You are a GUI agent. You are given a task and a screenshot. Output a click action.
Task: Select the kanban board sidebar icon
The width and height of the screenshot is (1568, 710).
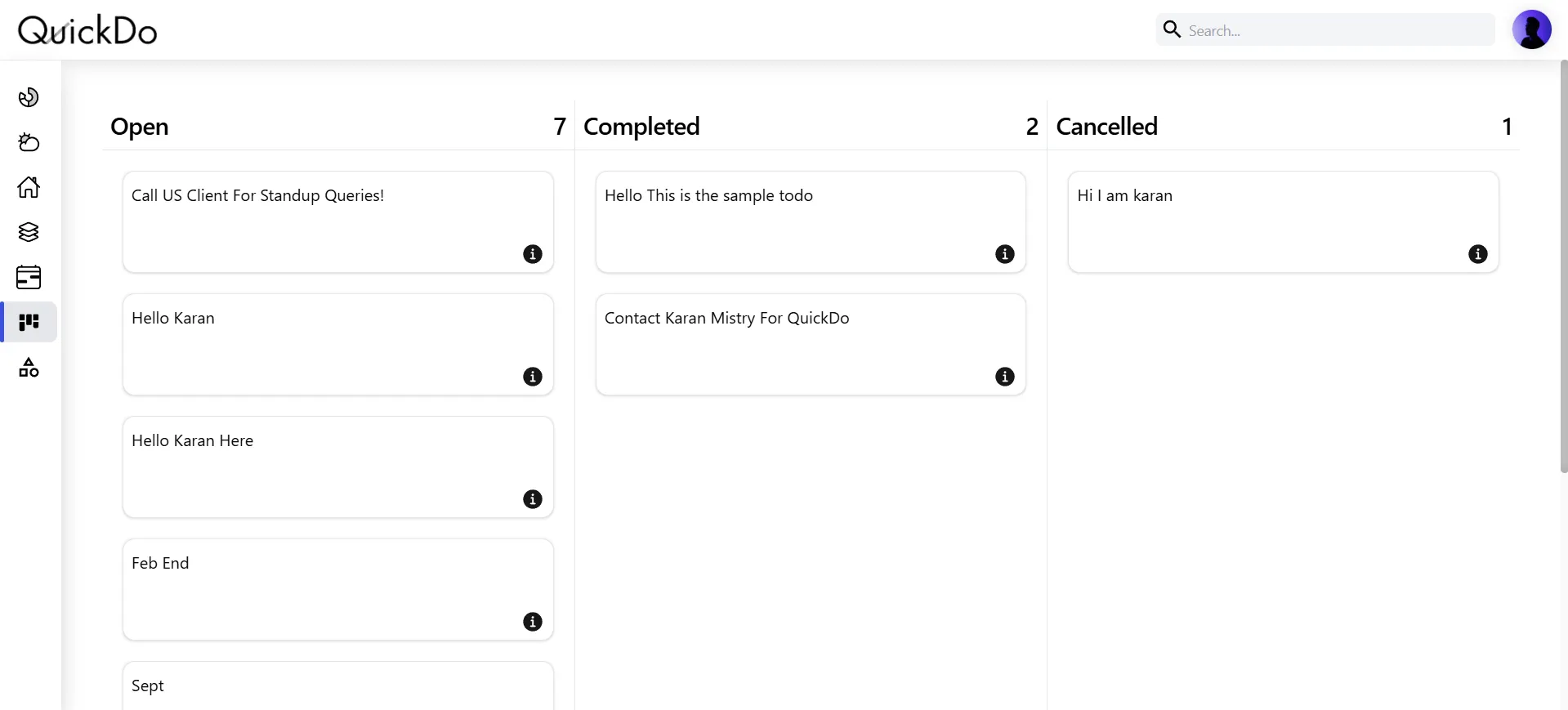pyautogui.click(x=29, y=322)
